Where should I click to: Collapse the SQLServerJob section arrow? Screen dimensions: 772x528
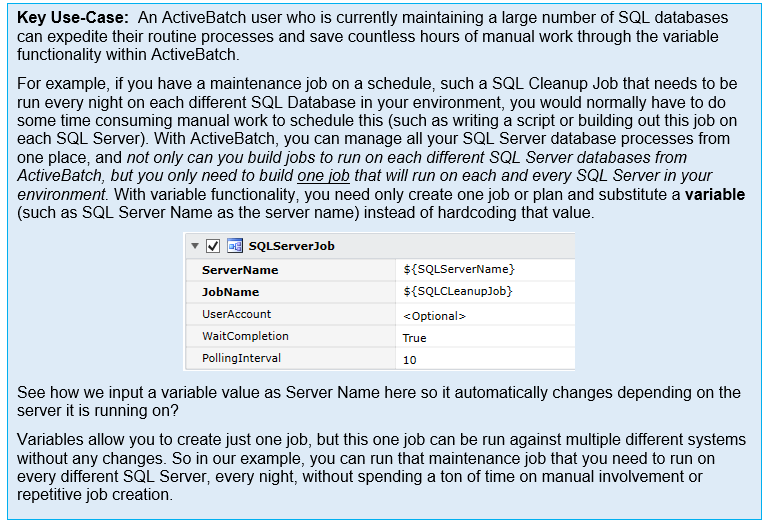click(196, 246)
